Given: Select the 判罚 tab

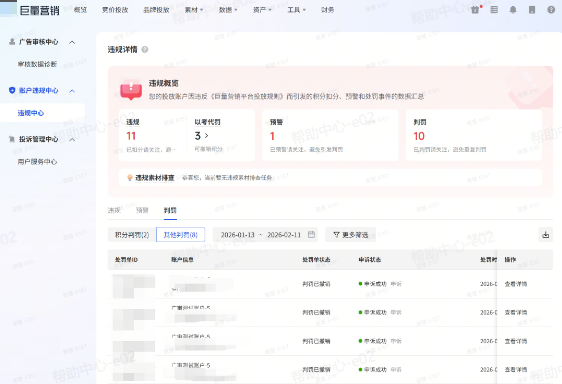Looking at the screenshot, I should [170, 210].
